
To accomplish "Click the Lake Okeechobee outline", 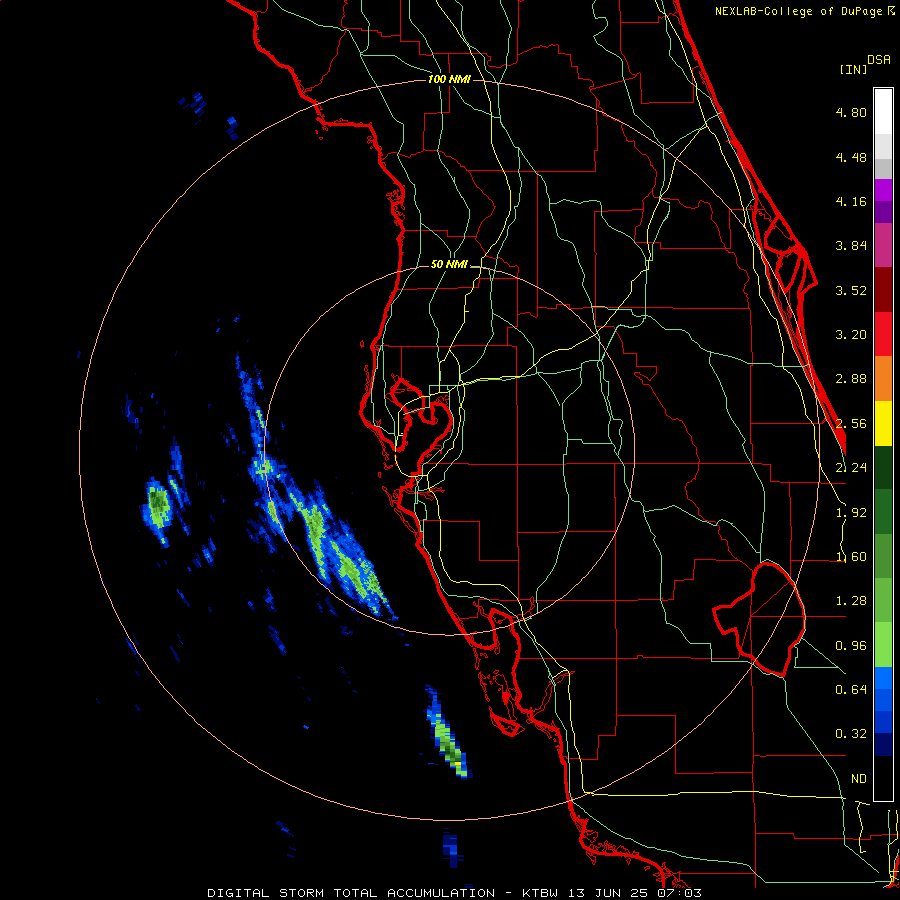I will tap(760, 618).
